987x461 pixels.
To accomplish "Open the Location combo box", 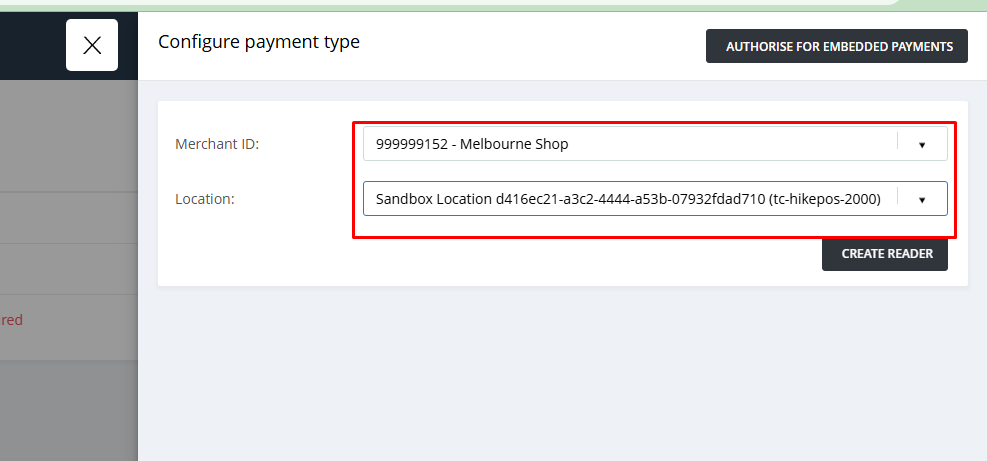I will tap(655, 198).
